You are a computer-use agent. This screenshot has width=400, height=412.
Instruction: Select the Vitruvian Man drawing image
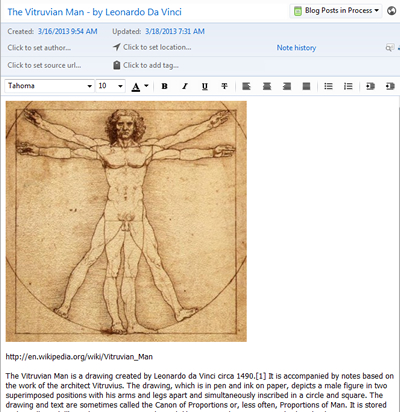click(x=126, y=221)
